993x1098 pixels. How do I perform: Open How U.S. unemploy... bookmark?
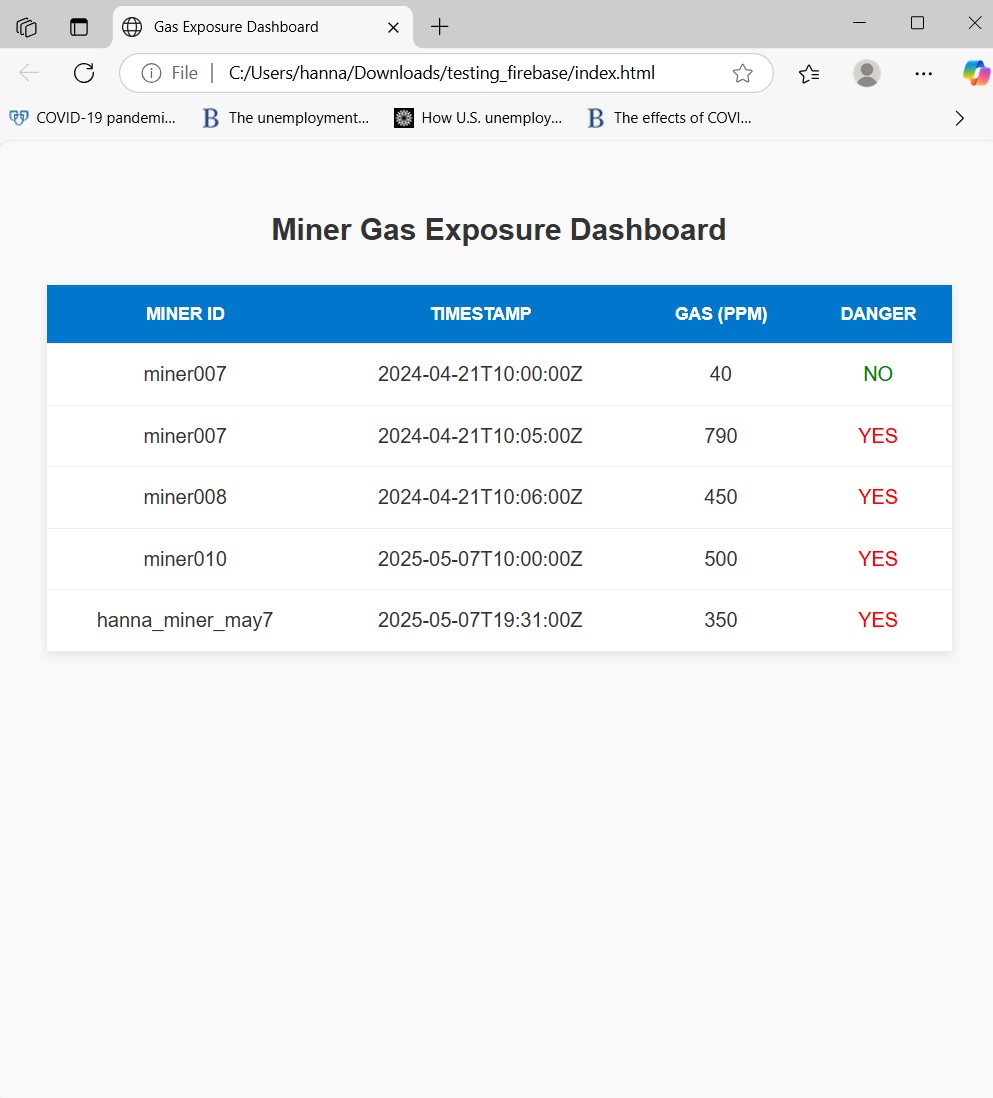478,118
